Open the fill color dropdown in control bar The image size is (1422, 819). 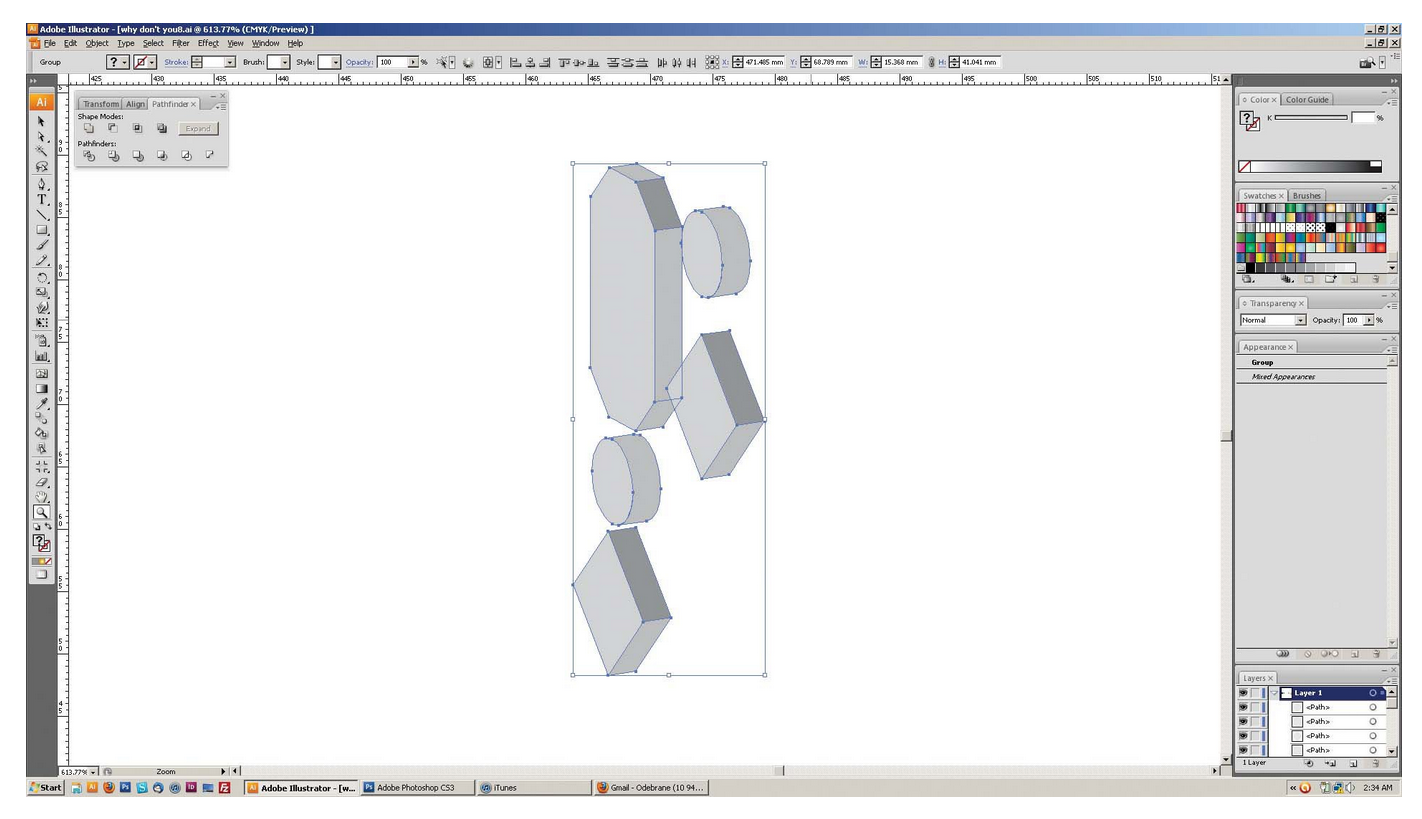tap(125, 62)
